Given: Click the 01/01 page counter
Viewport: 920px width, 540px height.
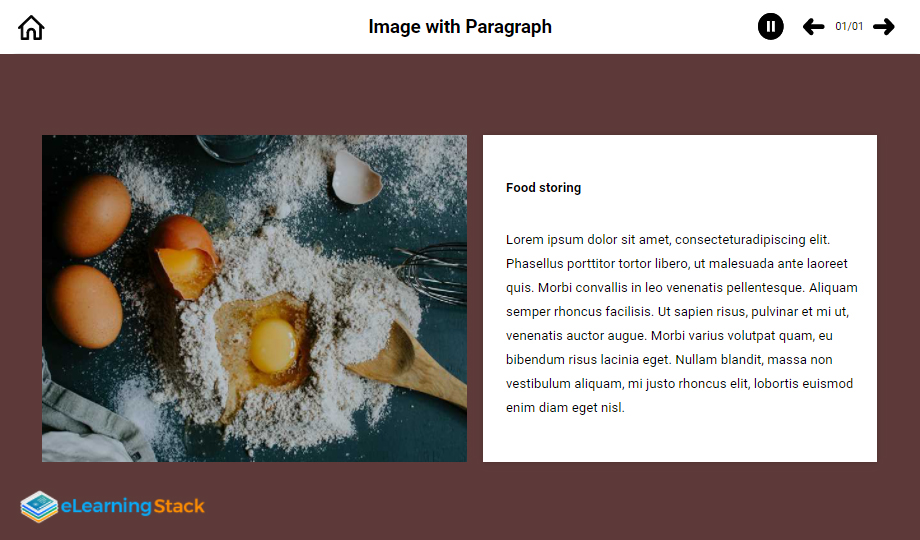Looking at the screenshot, I should click(x=849, y=26).
